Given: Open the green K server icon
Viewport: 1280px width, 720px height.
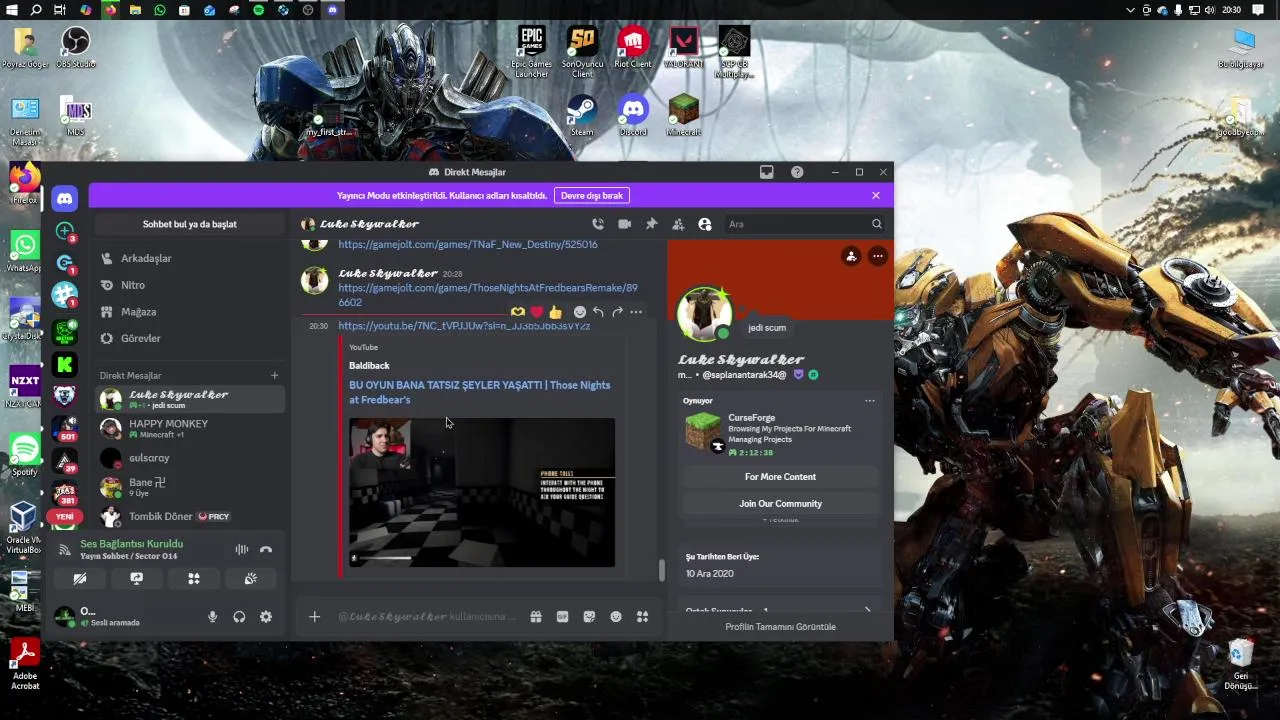Looking at the screenshot, I should (x=64, y=365).
